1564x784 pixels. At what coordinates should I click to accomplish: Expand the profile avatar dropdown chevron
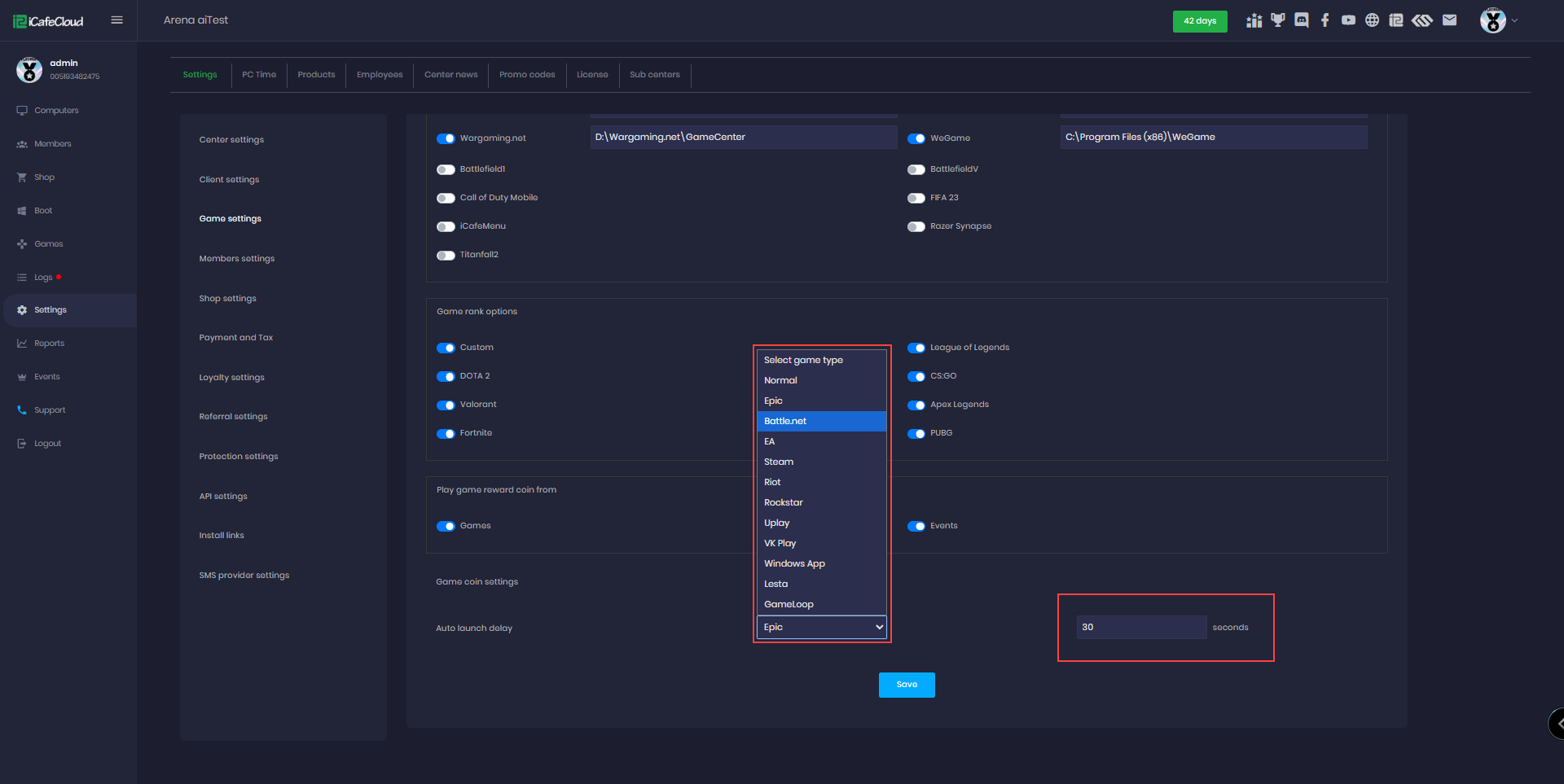pyautogui.click(x=1514, y=20)
